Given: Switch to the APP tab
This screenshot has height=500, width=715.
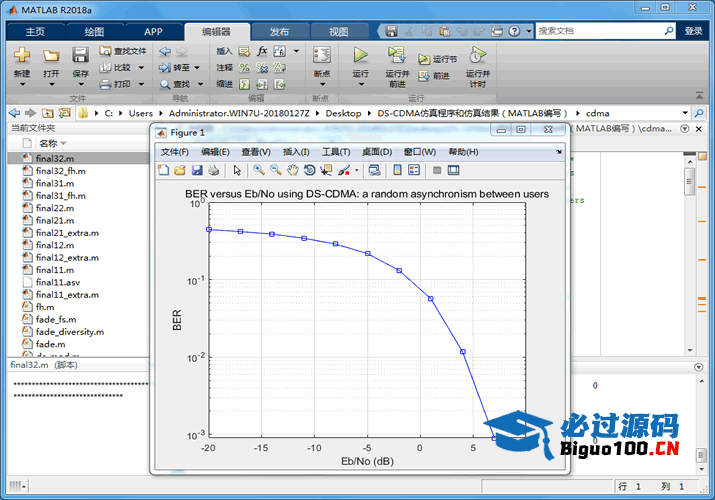Looking at the screenshot, I should (x=153, y=31).
